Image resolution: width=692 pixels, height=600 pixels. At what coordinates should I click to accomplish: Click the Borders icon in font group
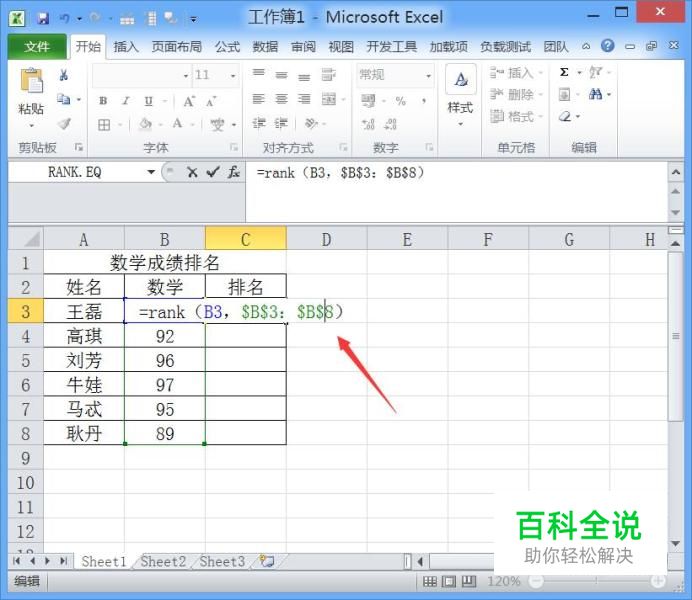point(104,125)
